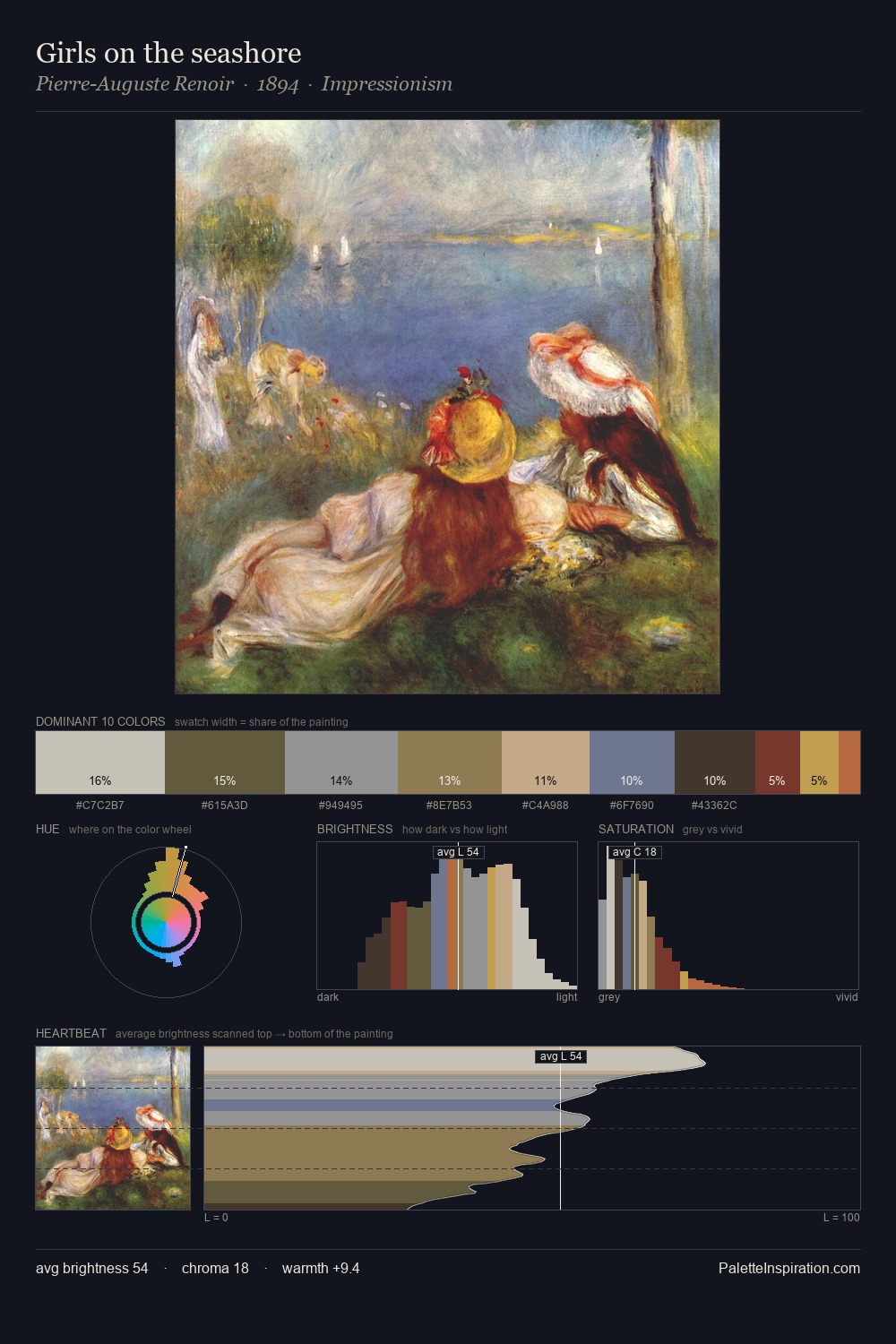
Task: Click the hex code #949495
Action: click(341, 806)
